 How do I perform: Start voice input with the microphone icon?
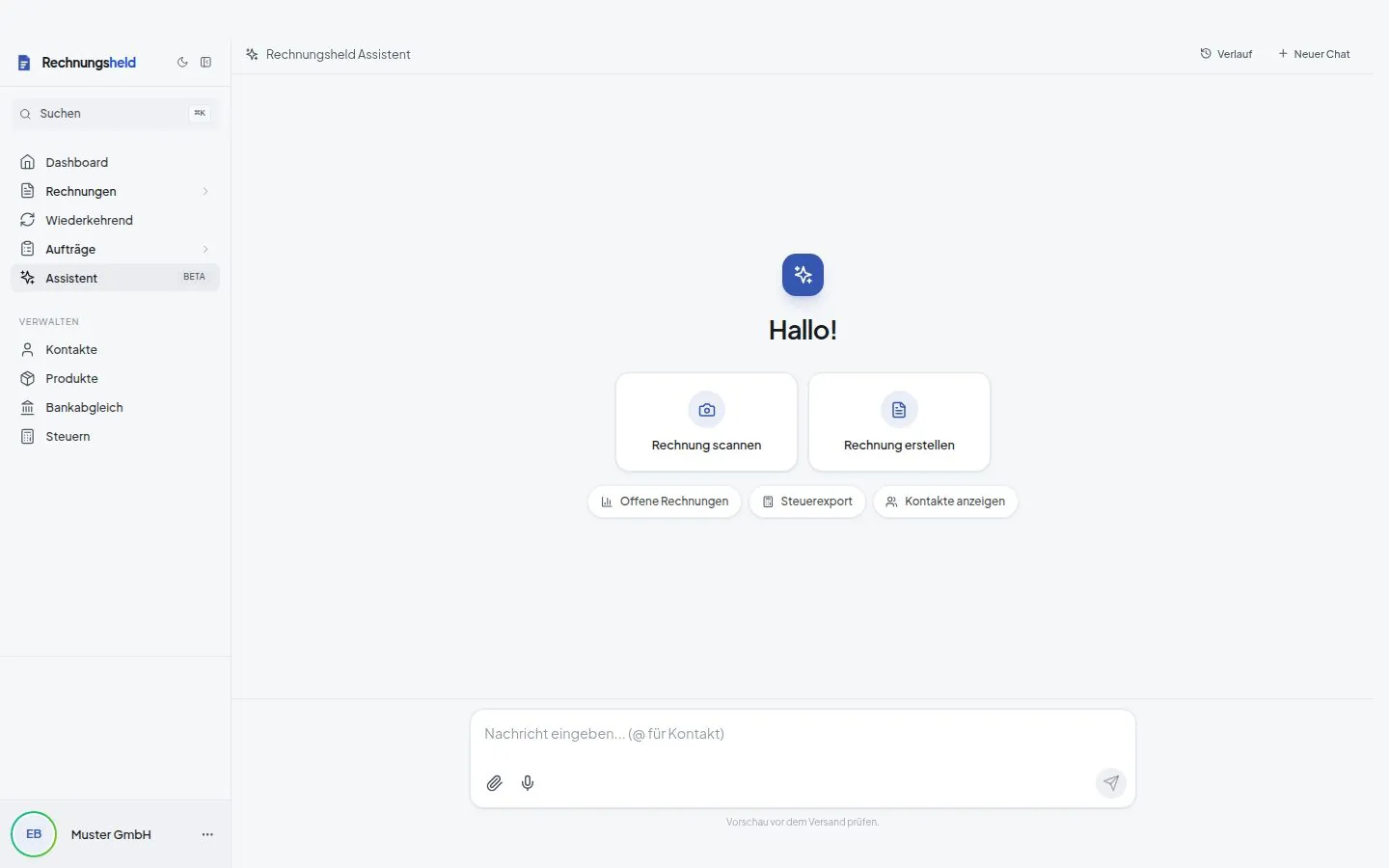click(x=528, y=783)
